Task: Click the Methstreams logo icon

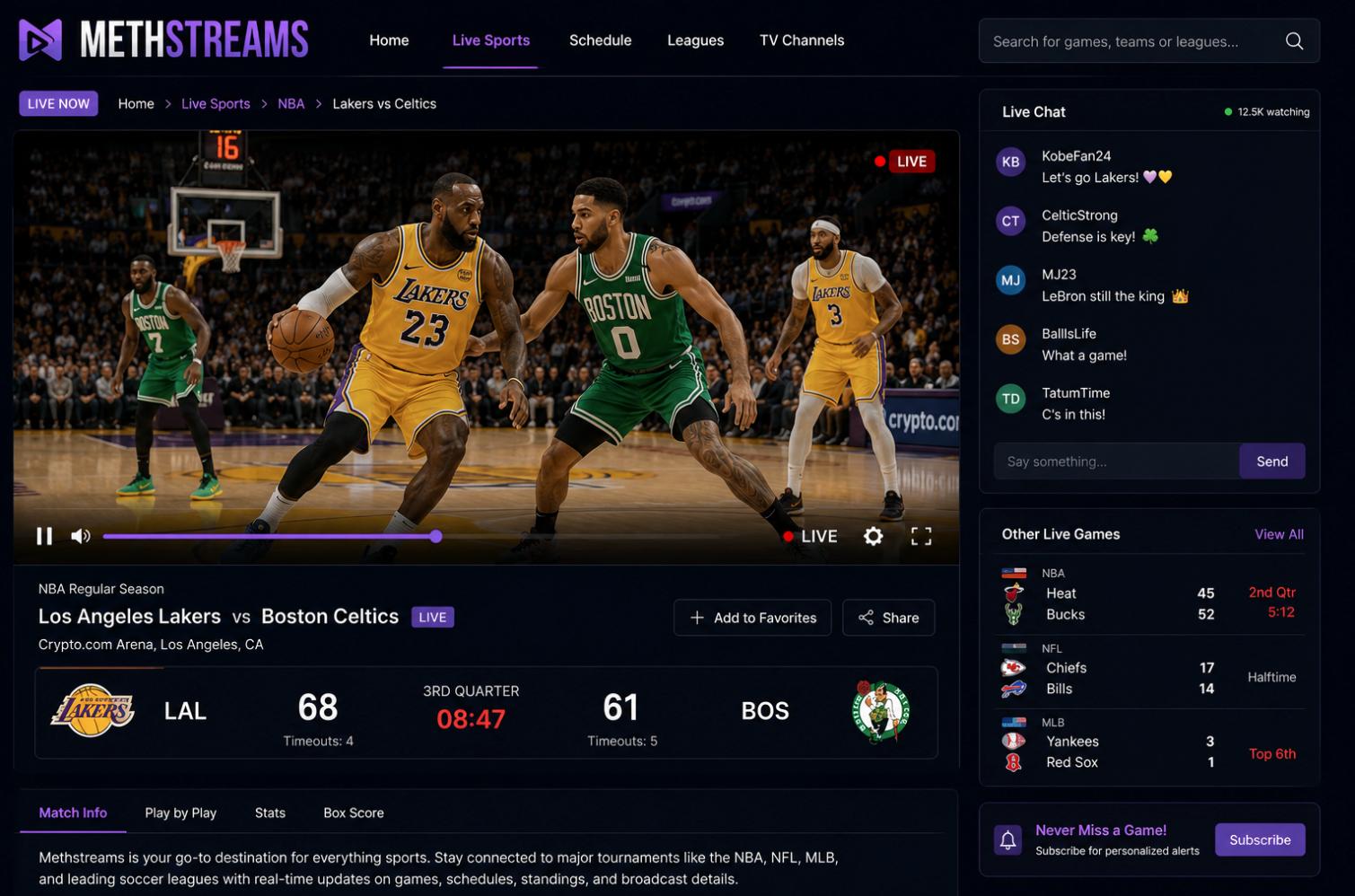Action: pos(40,40)
